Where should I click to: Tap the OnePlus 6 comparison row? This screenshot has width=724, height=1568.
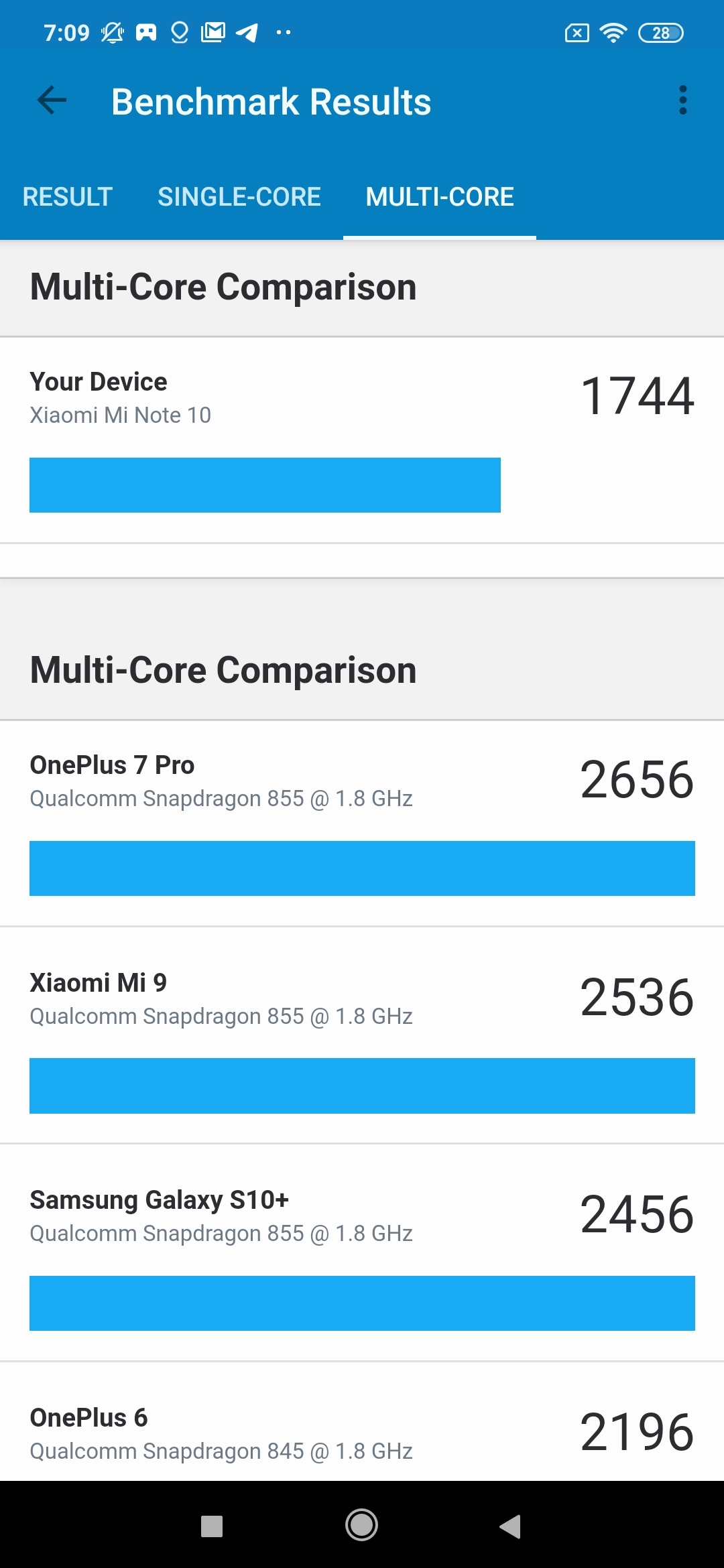click(362, 1431)
